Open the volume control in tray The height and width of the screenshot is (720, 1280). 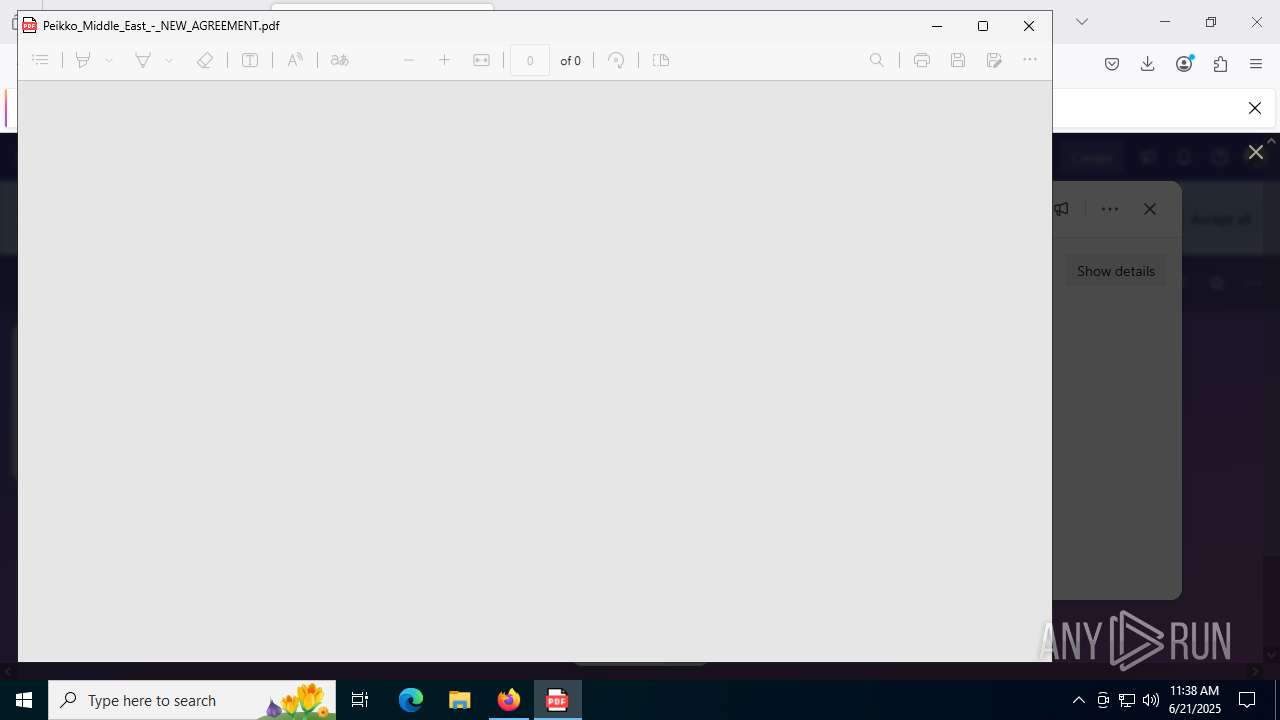tap(1151, 700)
